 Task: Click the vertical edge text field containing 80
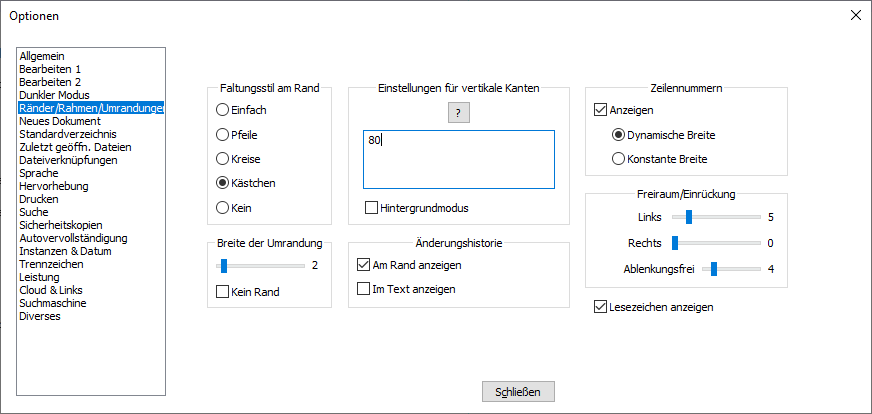pyautogui.click(x=458, y=159)
